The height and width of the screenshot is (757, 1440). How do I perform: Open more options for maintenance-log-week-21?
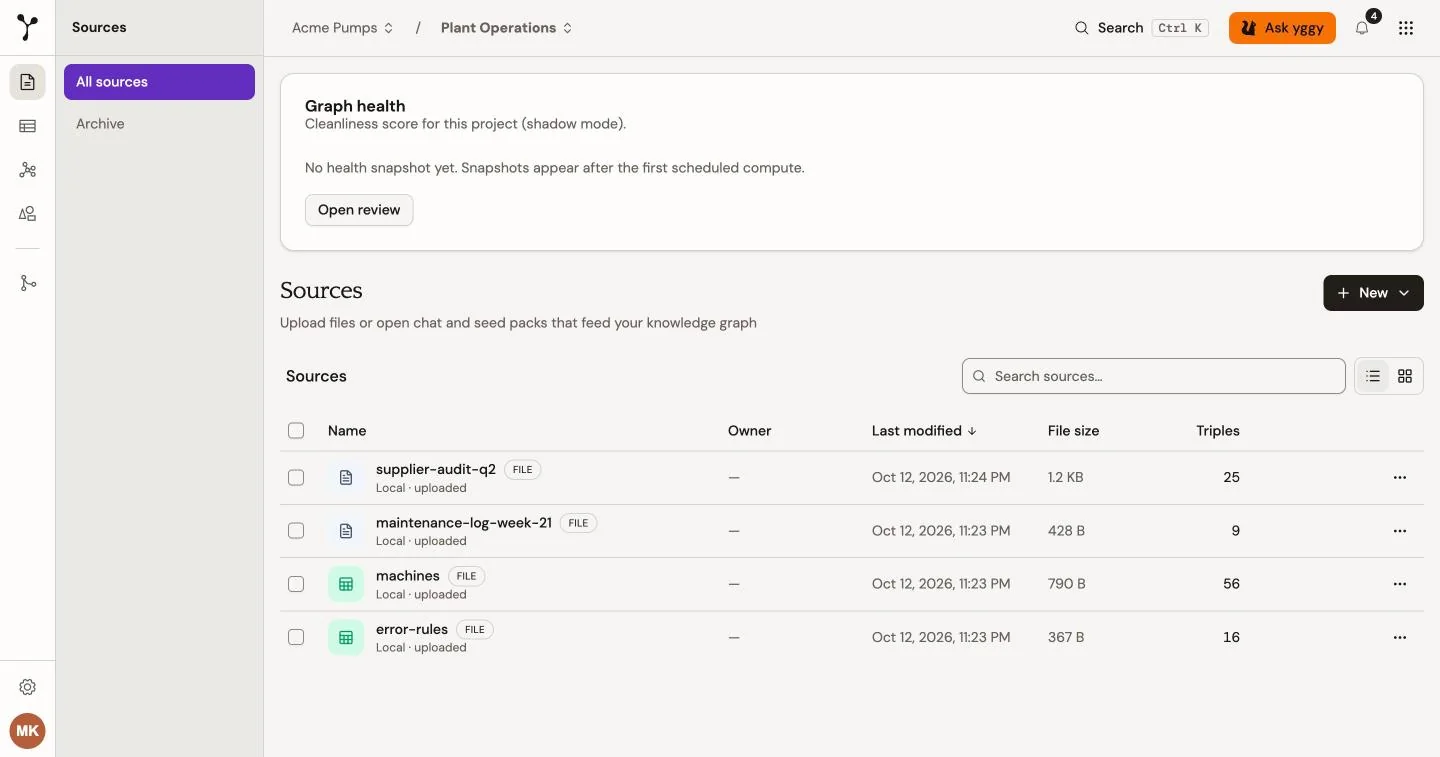click(x=1400, y=531)
